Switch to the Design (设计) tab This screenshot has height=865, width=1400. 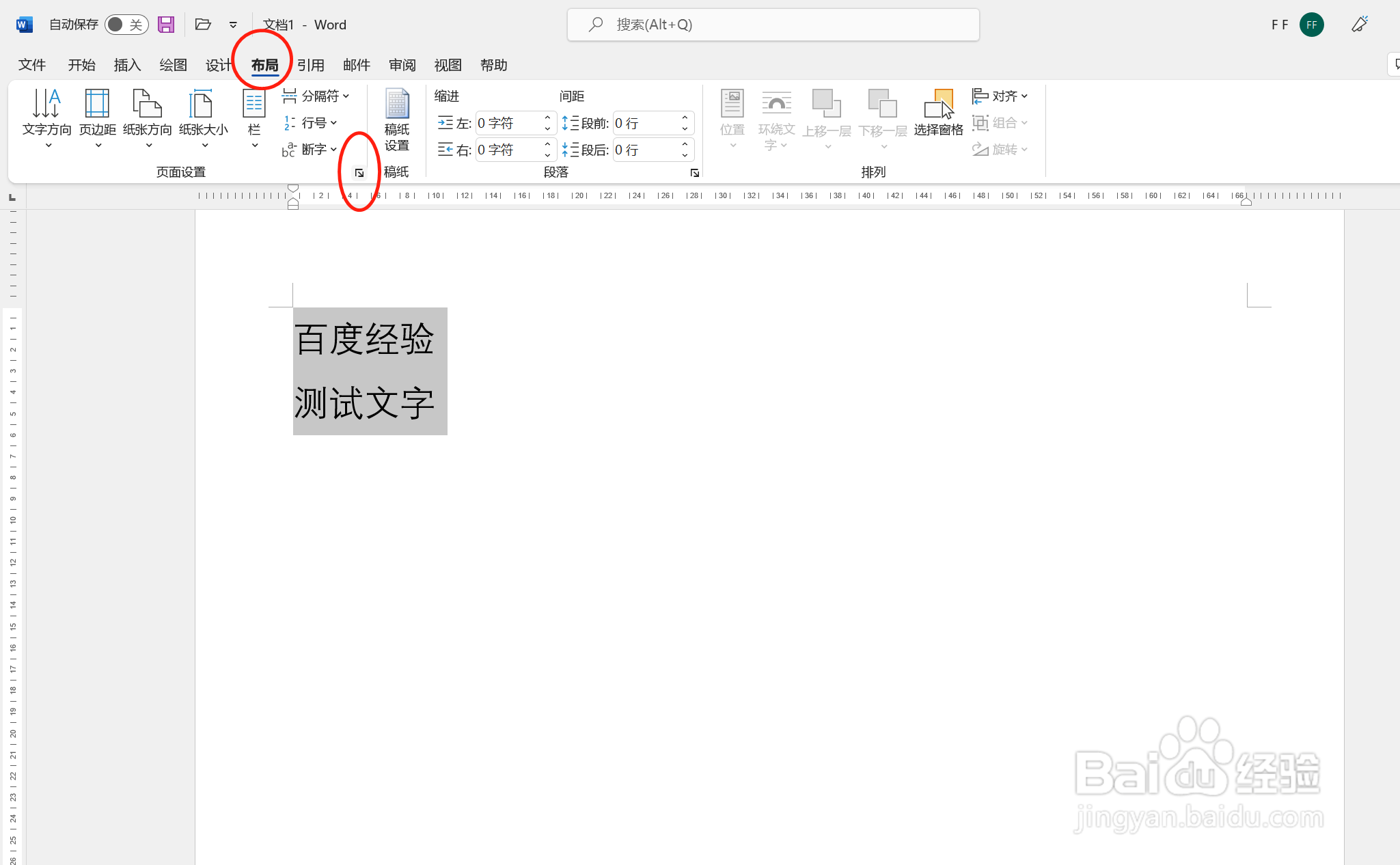pos(219,65)
